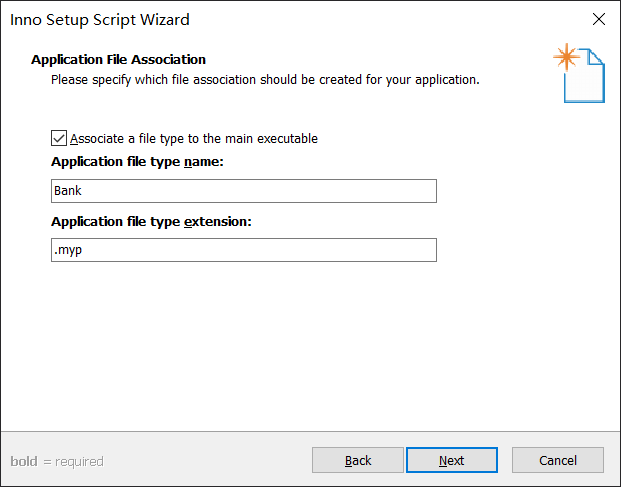The height and width of the screenshot is (487, 621).
Task: Click the 'Please specify which file association' description
Action: click(265, 80)
